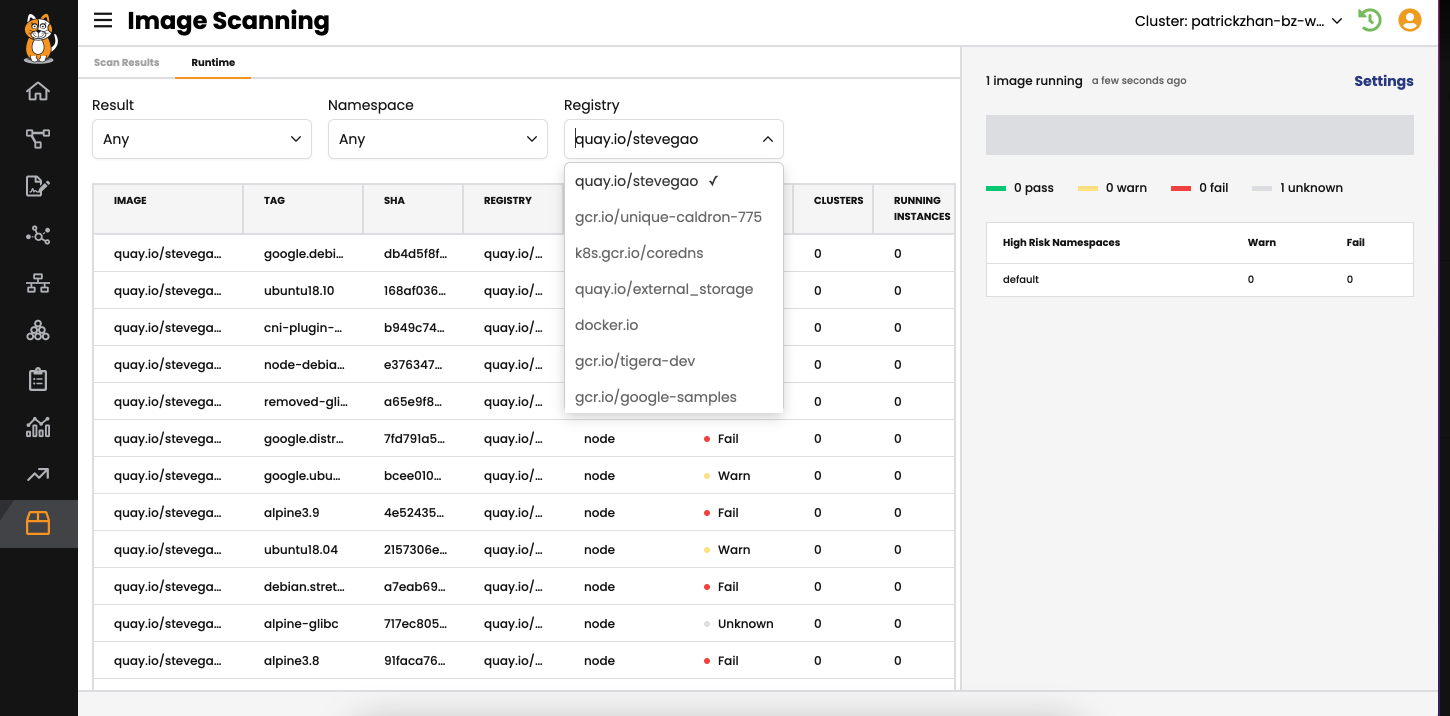Open the Service Graph sidebar icon
This screenshot has height=716, width=1450.
(x=38, y=139)
